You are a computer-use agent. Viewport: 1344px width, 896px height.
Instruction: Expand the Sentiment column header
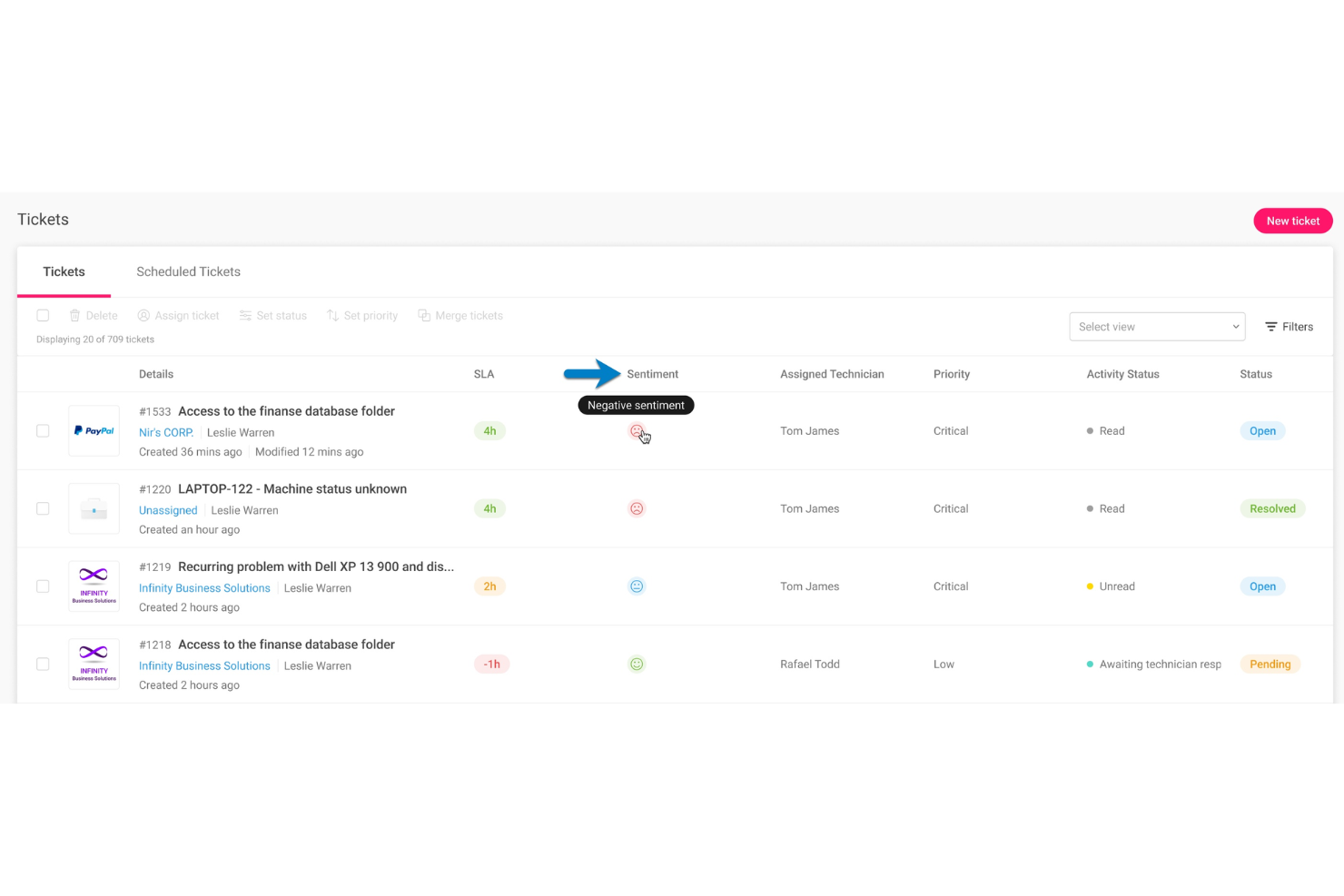[652, 373]
